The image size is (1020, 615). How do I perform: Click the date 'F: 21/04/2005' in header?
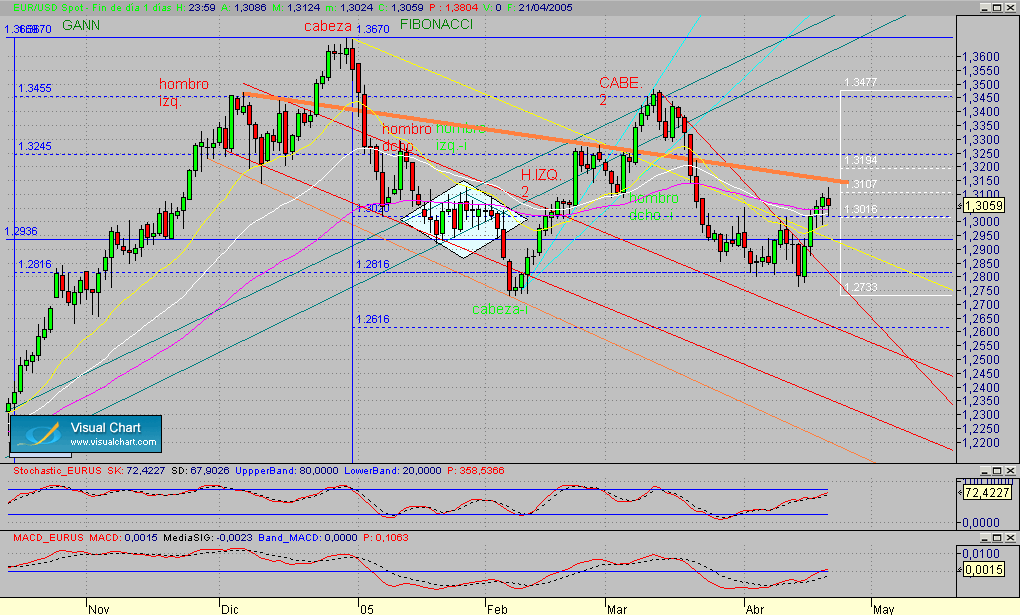pyautogui.click(x=541, y=8)
